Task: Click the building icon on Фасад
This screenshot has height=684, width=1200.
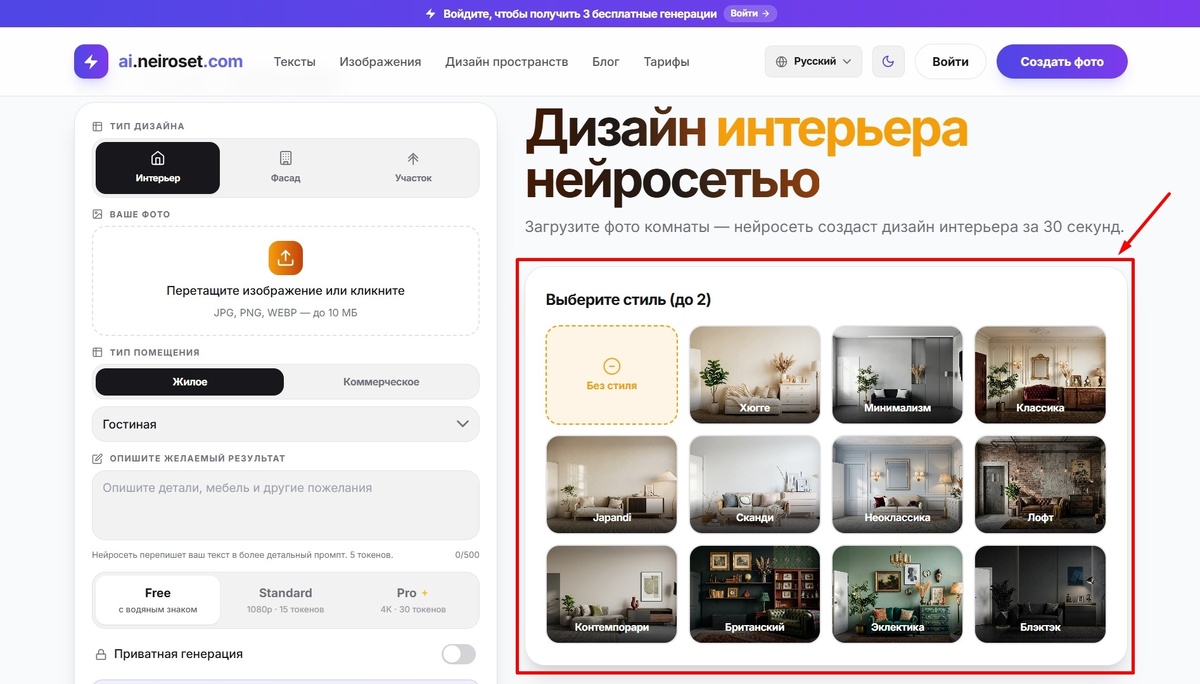Action: point(285,158)
